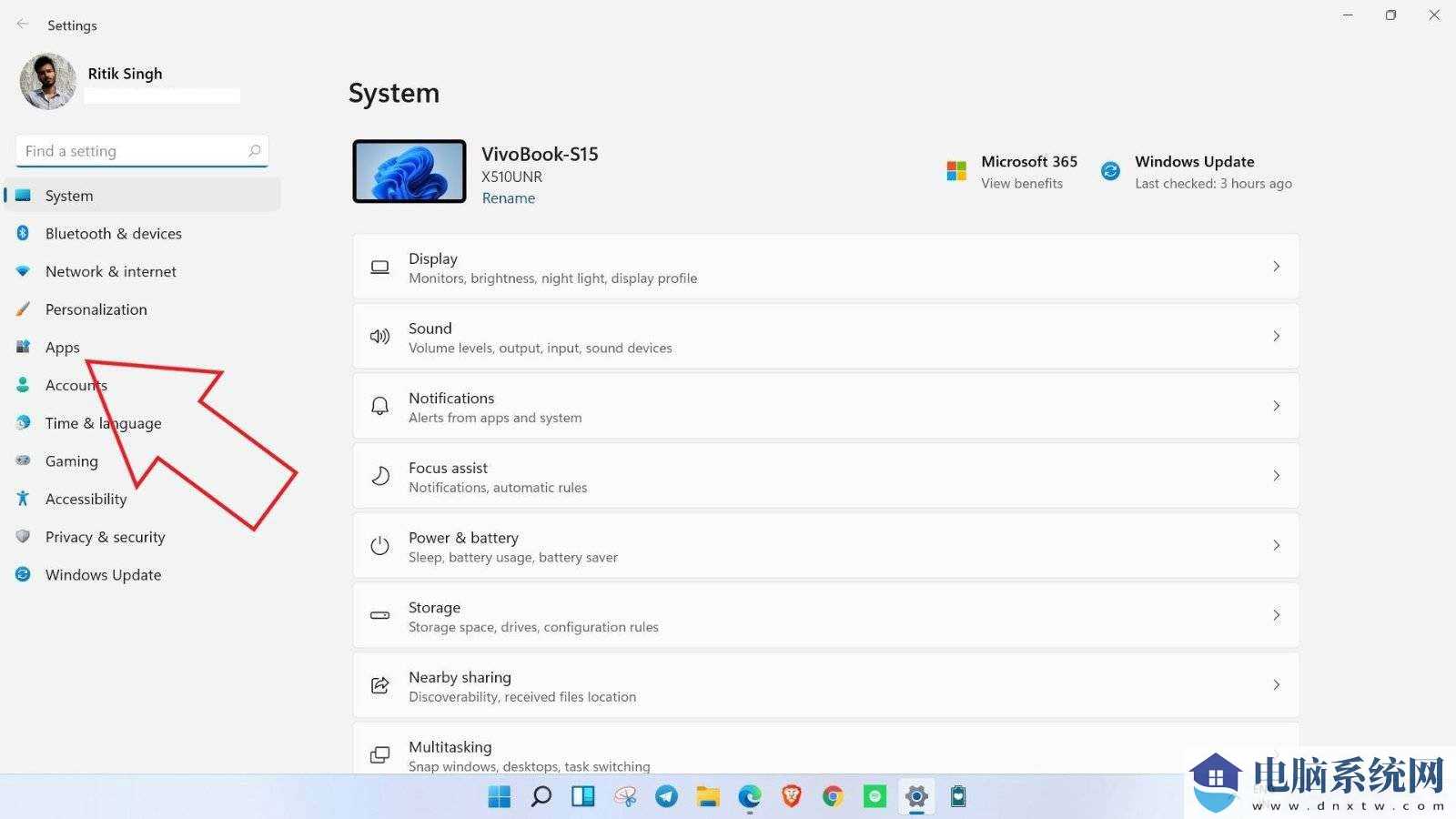Open taskbar Search
The width and height of the screenshot is (1456, 819).
(541, 797)
